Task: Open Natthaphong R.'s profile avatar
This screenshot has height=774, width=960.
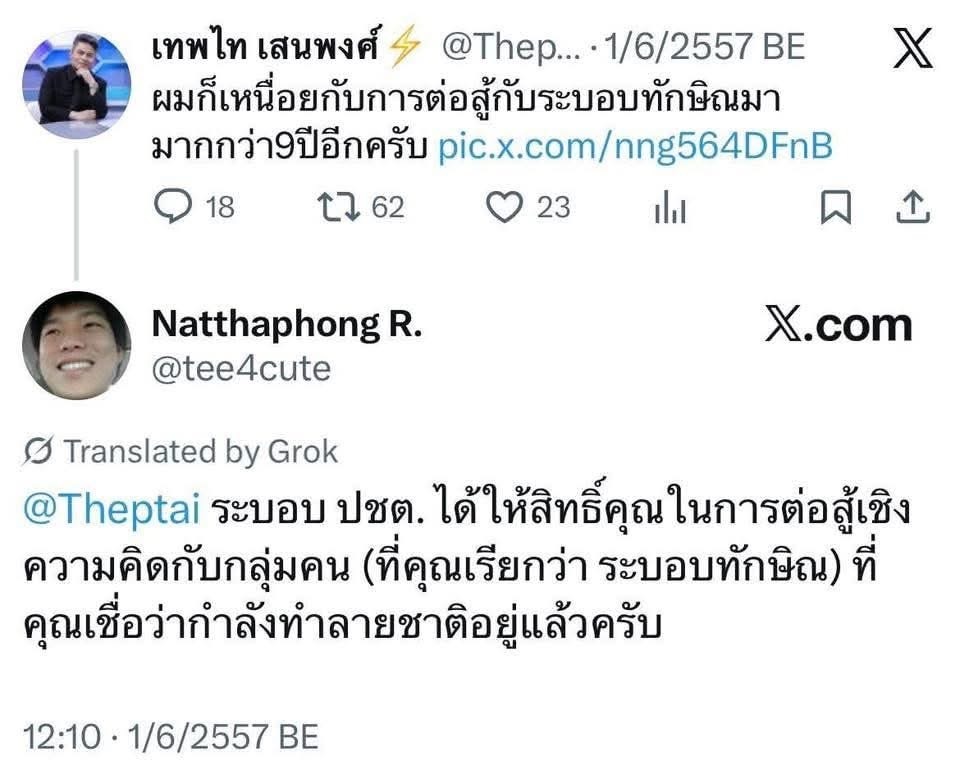Action: pos(76,345)
